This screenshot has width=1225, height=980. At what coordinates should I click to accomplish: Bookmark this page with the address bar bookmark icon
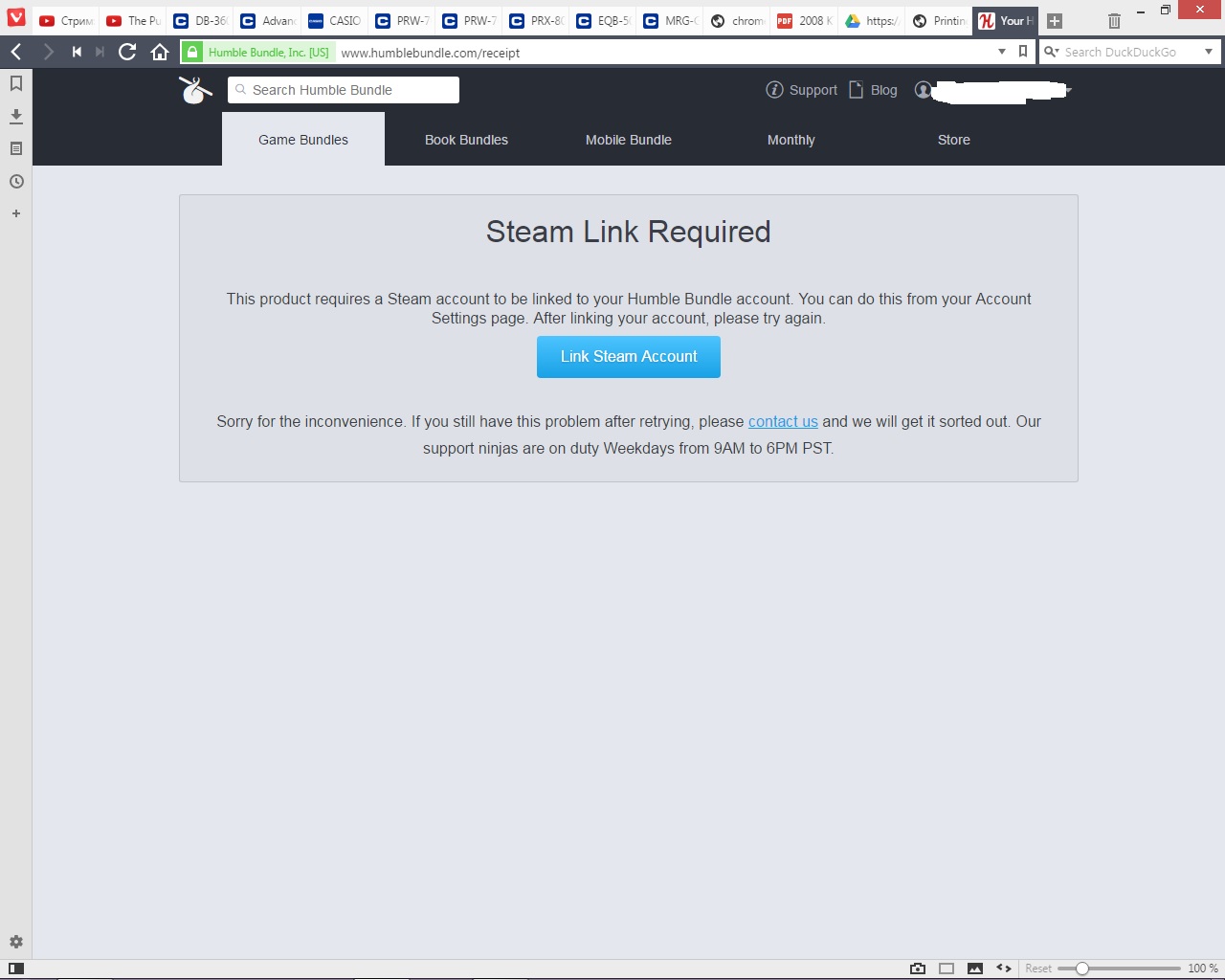pyautogui.click(x=1023, y=52)
